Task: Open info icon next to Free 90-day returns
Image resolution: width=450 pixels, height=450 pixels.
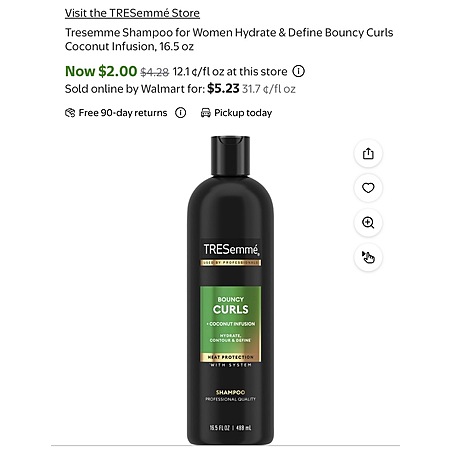Action: (180, 113)
